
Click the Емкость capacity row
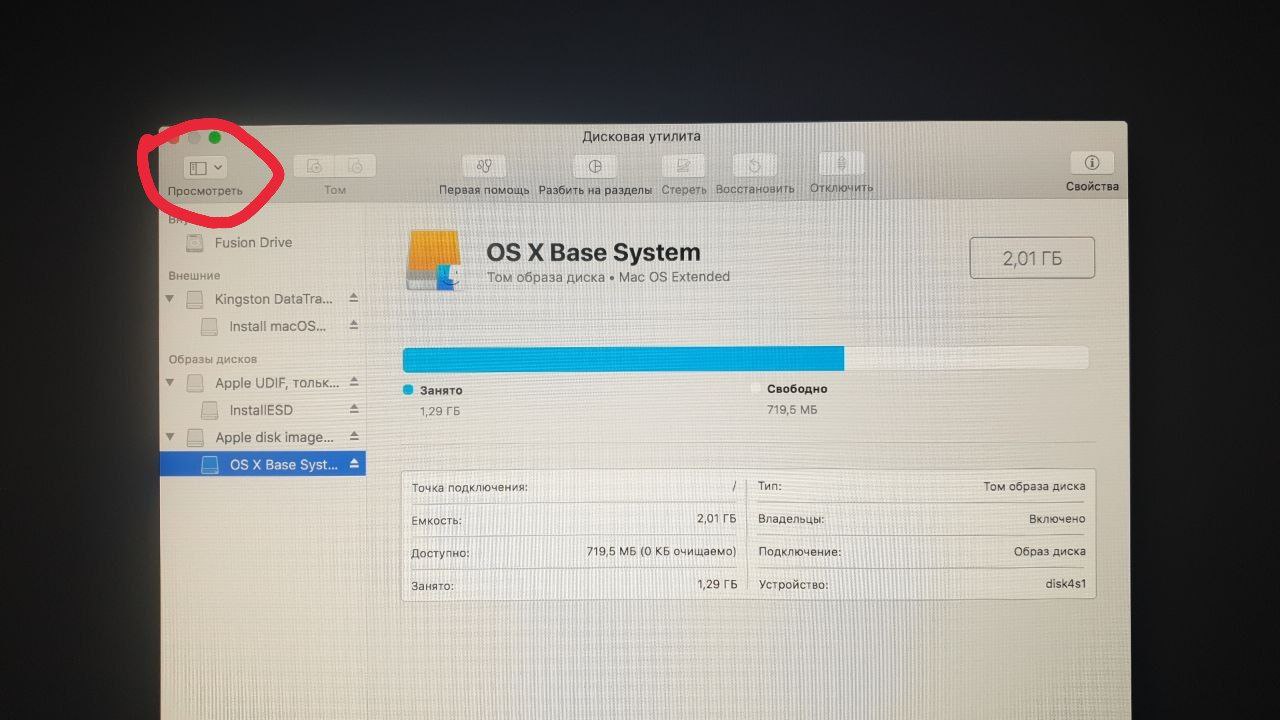pyautogui.click(x=574, y=519)
